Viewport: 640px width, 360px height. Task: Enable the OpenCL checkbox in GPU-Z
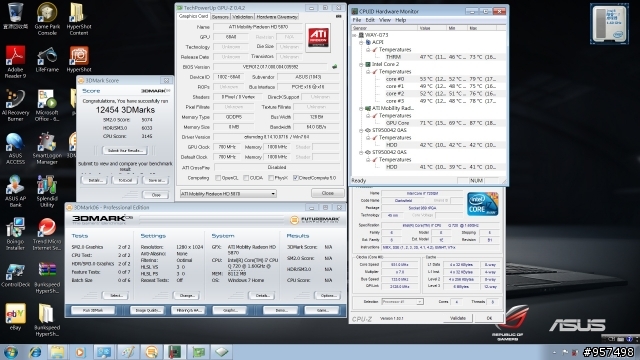pyautogui.click(x=218, y=178)
